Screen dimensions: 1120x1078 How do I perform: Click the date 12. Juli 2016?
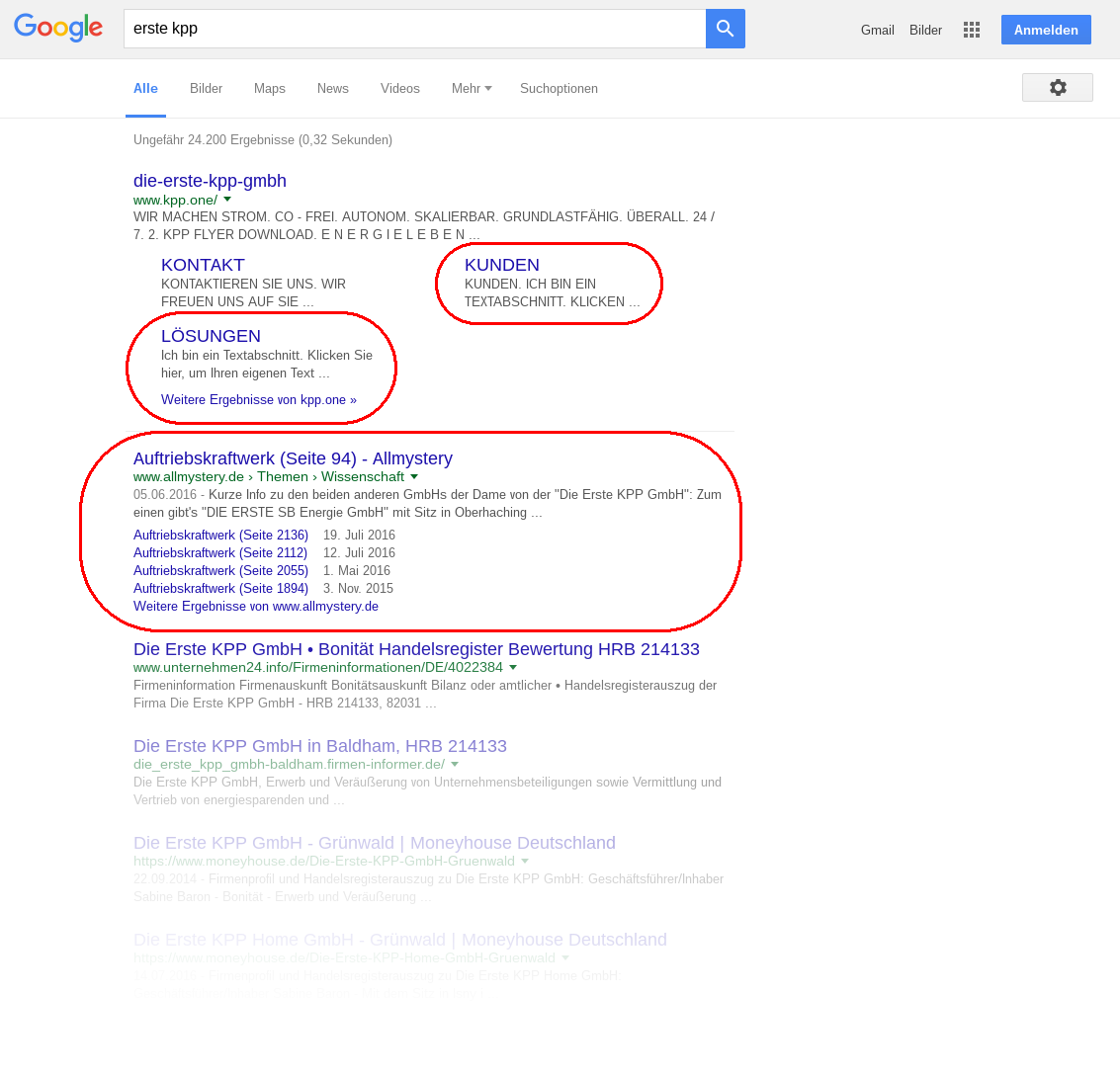coord(359,552)
